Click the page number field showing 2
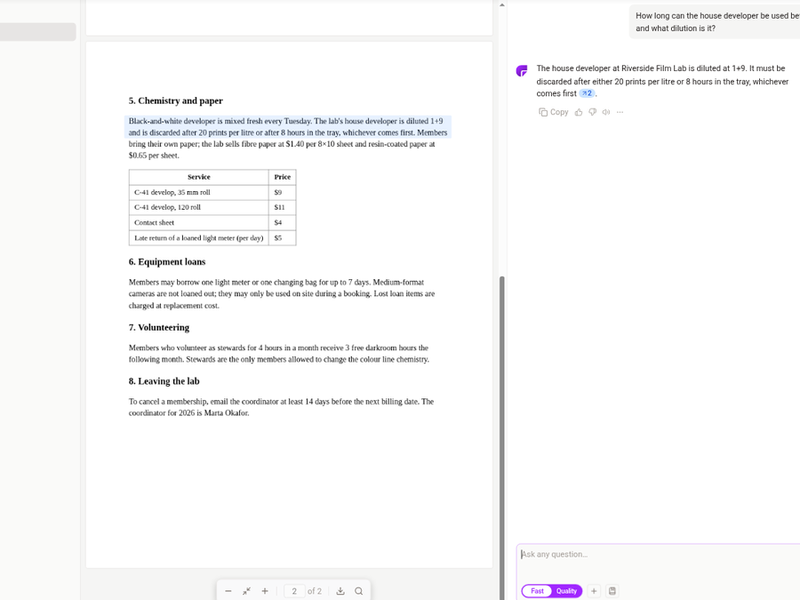This screenshot has height=600, width=800. pos(294,591)
